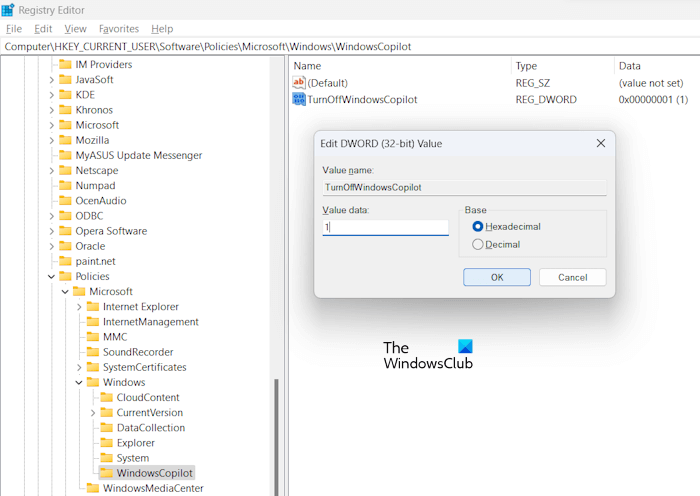700x496 pixels.
Task: Open the File menu
Action: [x=14, y=29]
